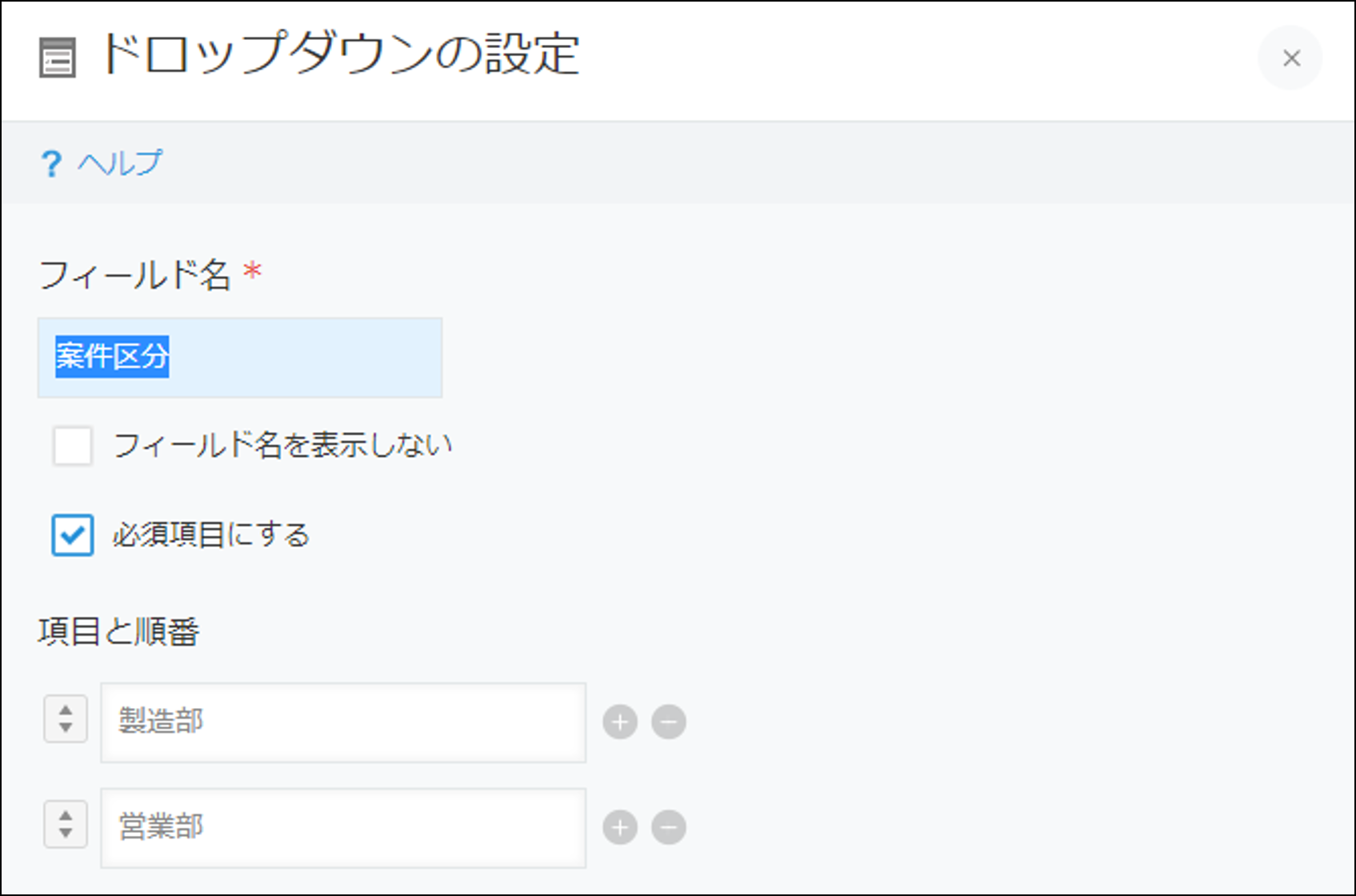Enable the フィールド名を表示しない checkbox
This screenshot has width=1356, height=896.
[x=73, y=445]
